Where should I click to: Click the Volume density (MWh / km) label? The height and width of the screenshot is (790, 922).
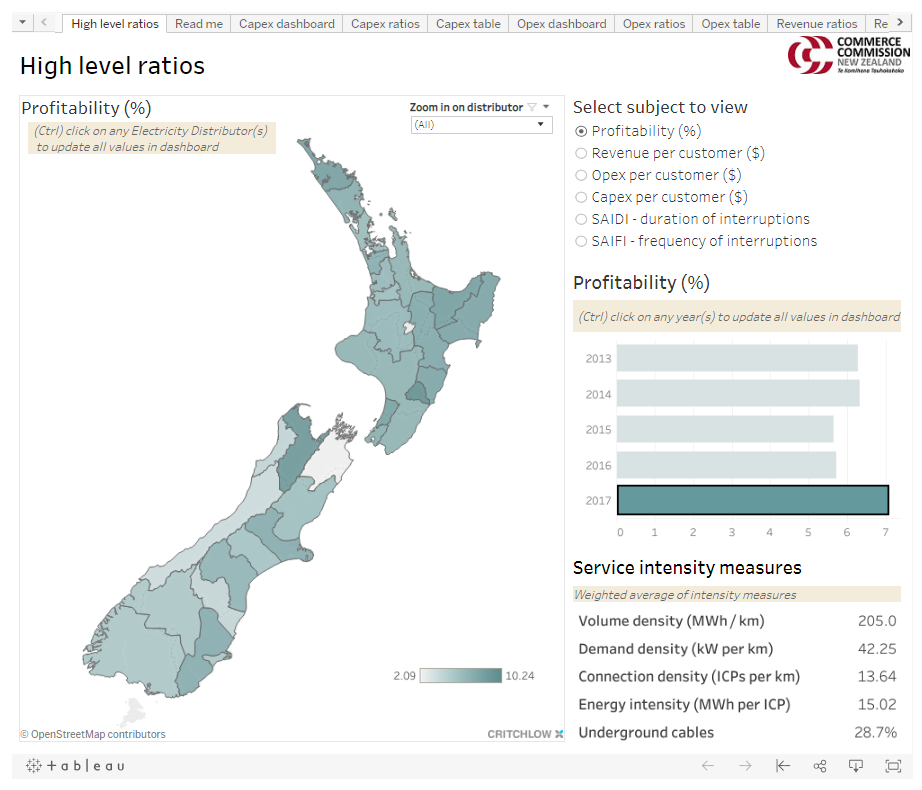pyautogui.click(x=672, y=621)
